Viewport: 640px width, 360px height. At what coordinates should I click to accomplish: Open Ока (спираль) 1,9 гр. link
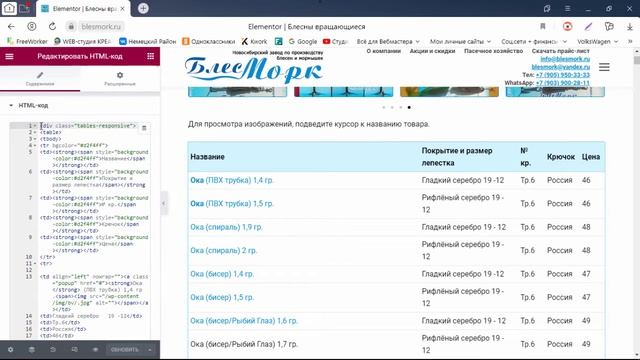pyautogui.click(x=226, y=227)
